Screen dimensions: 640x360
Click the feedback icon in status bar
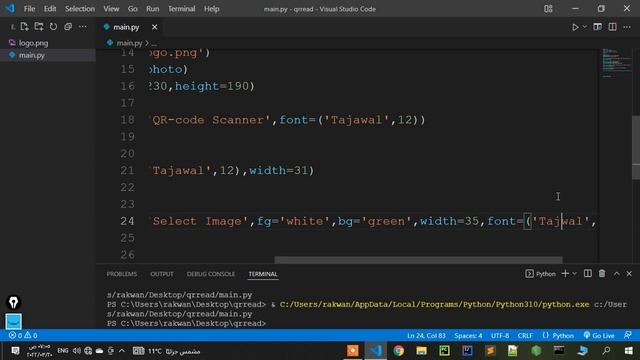628,336
